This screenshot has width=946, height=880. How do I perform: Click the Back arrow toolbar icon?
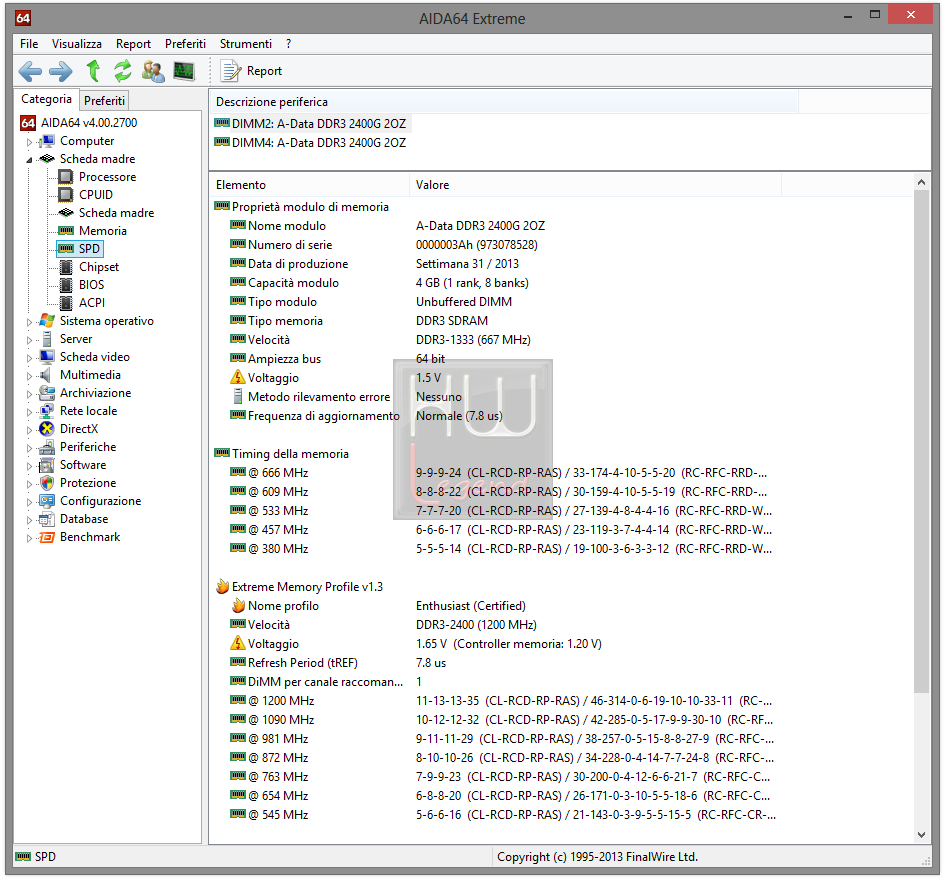(30, 72)
